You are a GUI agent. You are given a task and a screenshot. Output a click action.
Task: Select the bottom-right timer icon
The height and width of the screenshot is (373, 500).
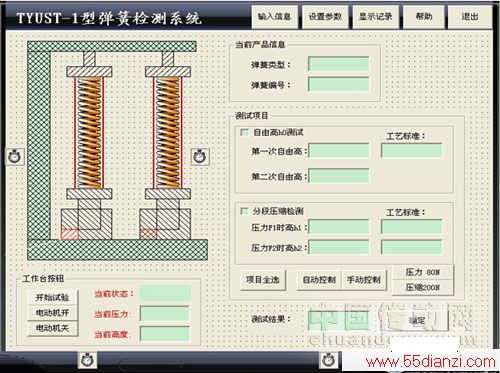(328, 360)
